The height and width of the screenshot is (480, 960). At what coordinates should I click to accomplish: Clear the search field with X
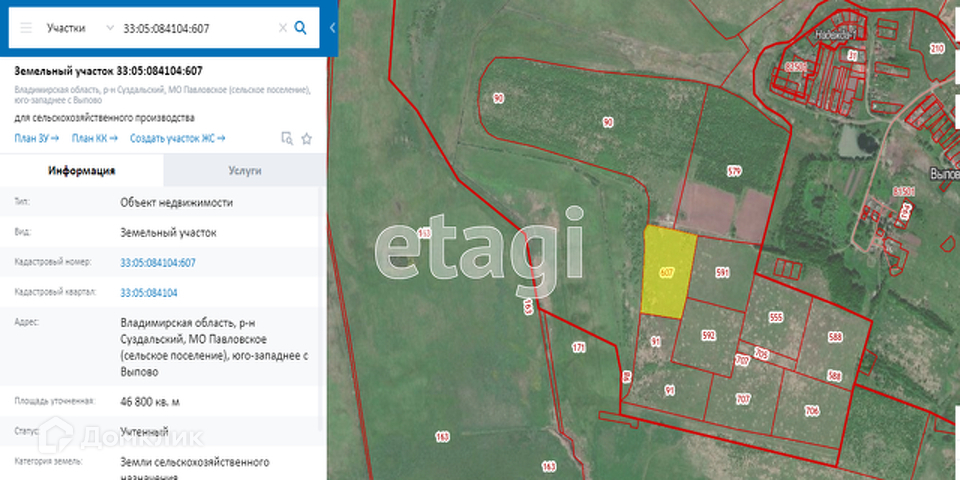pyautogui.click(x=282, y=28)
